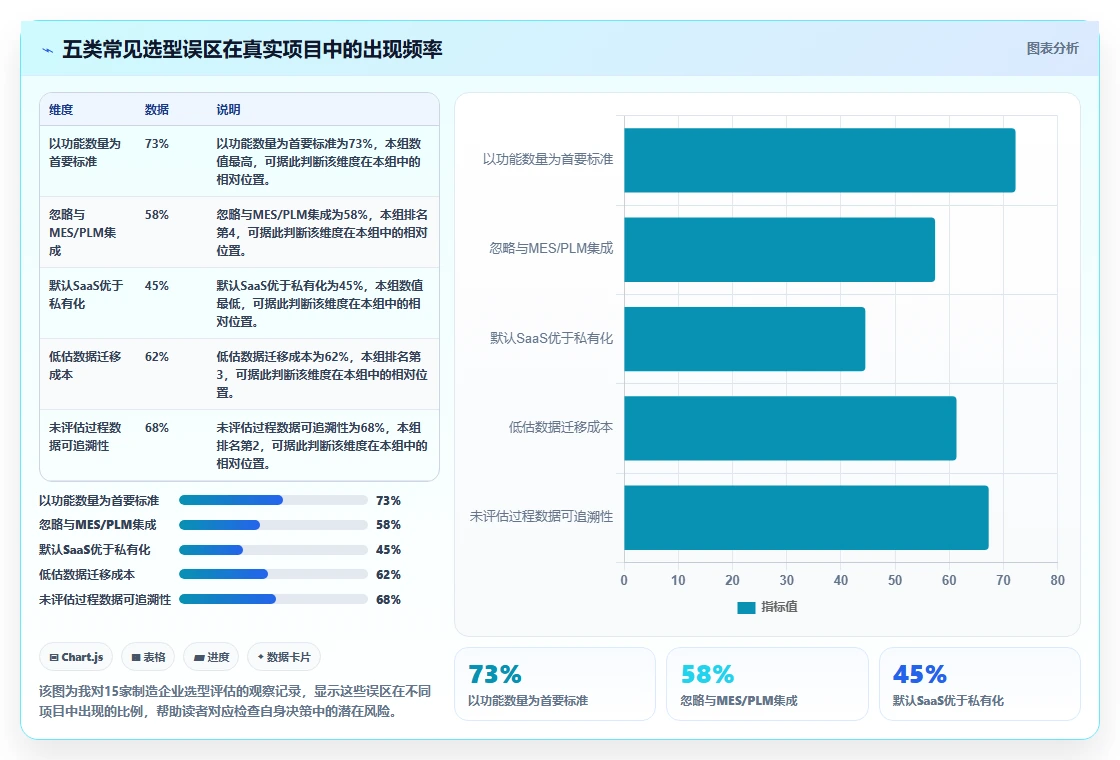Click the 数据 column header
The width and height of the screenshot is (1120, 760).
pyautogui.click(x=156, y=109)
